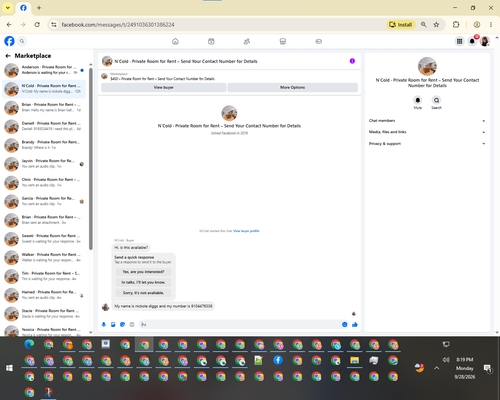This screenshot has height=400, width=500.
Task: Click the More Options button
Action: pyautogui.click(x=293, y=87)
